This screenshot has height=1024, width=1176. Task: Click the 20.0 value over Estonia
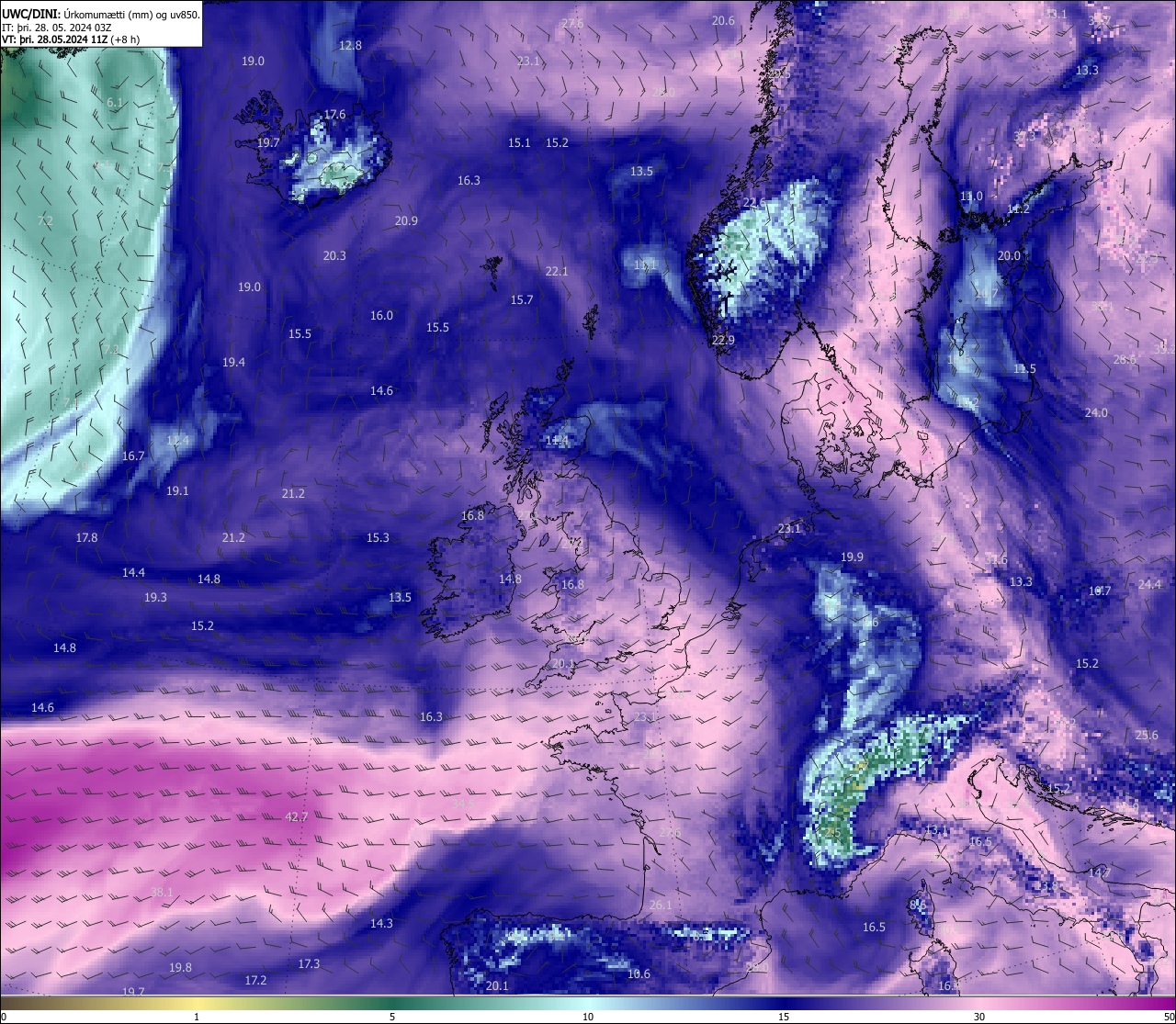1009,255
